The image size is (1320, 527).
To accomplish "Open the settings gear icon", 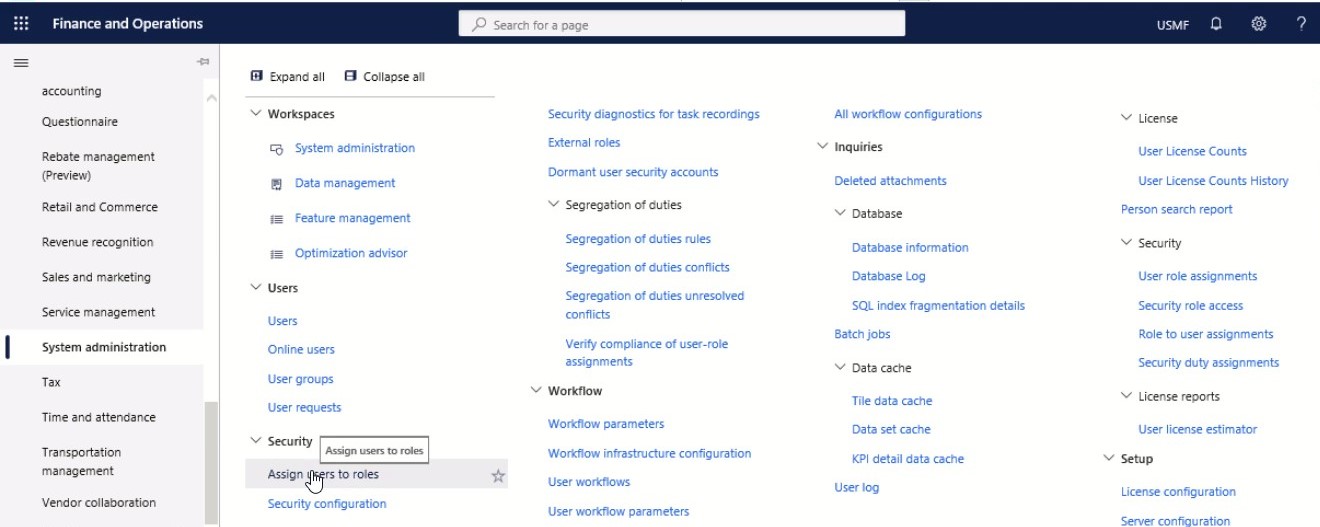I will [x=1259, y=24].
